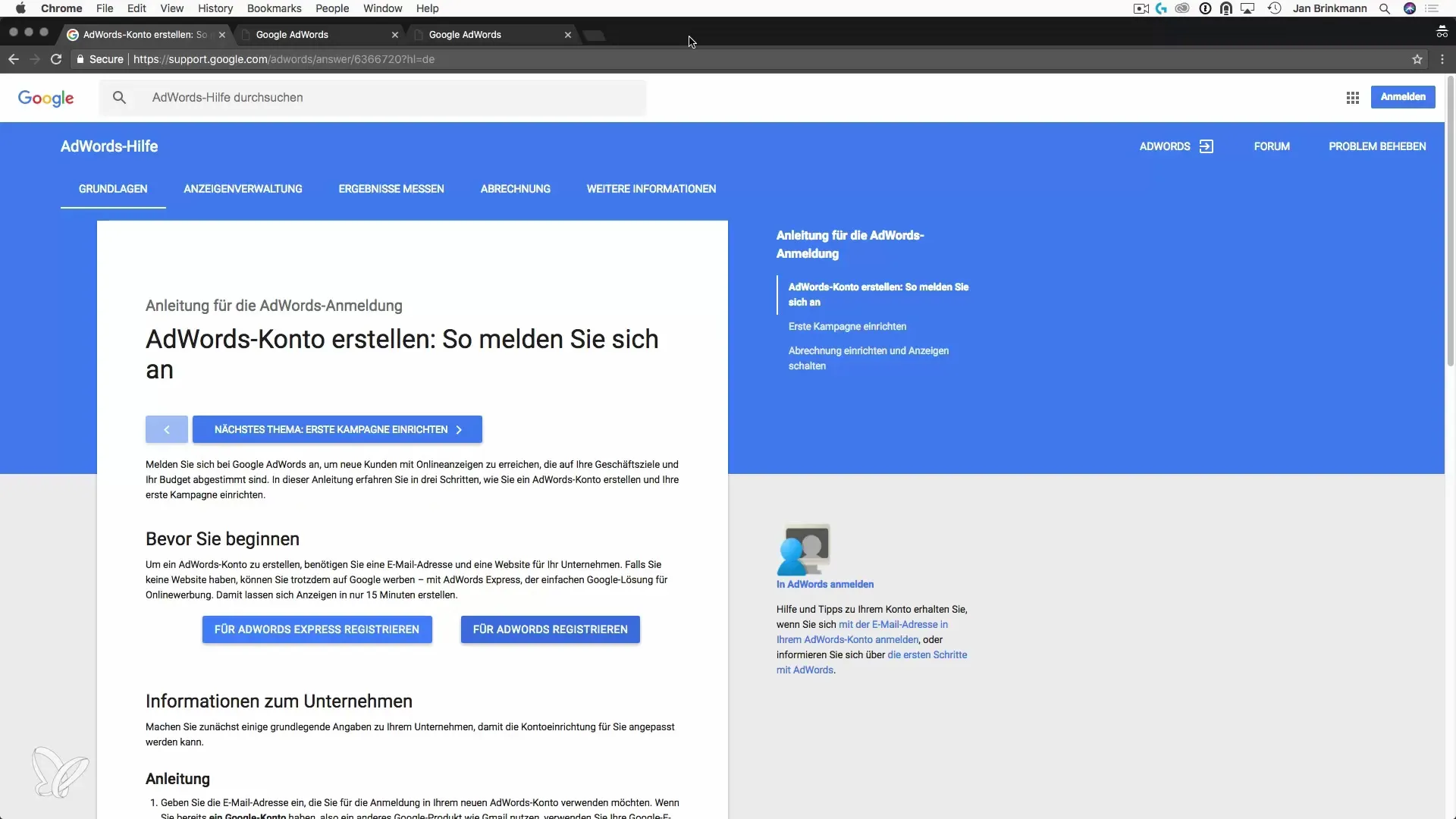
Task: Open the Chrome application menu
Action: [61, 8]
